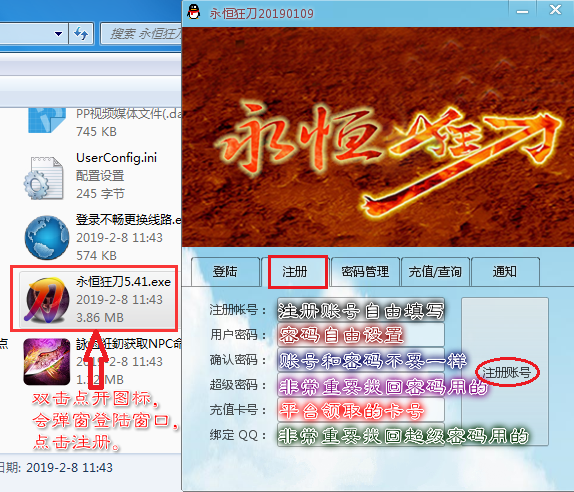This screenshot has width=574, height=492.
Task: Click the Explorer search box 搜索 永恒狂刀
Action: 141,34
